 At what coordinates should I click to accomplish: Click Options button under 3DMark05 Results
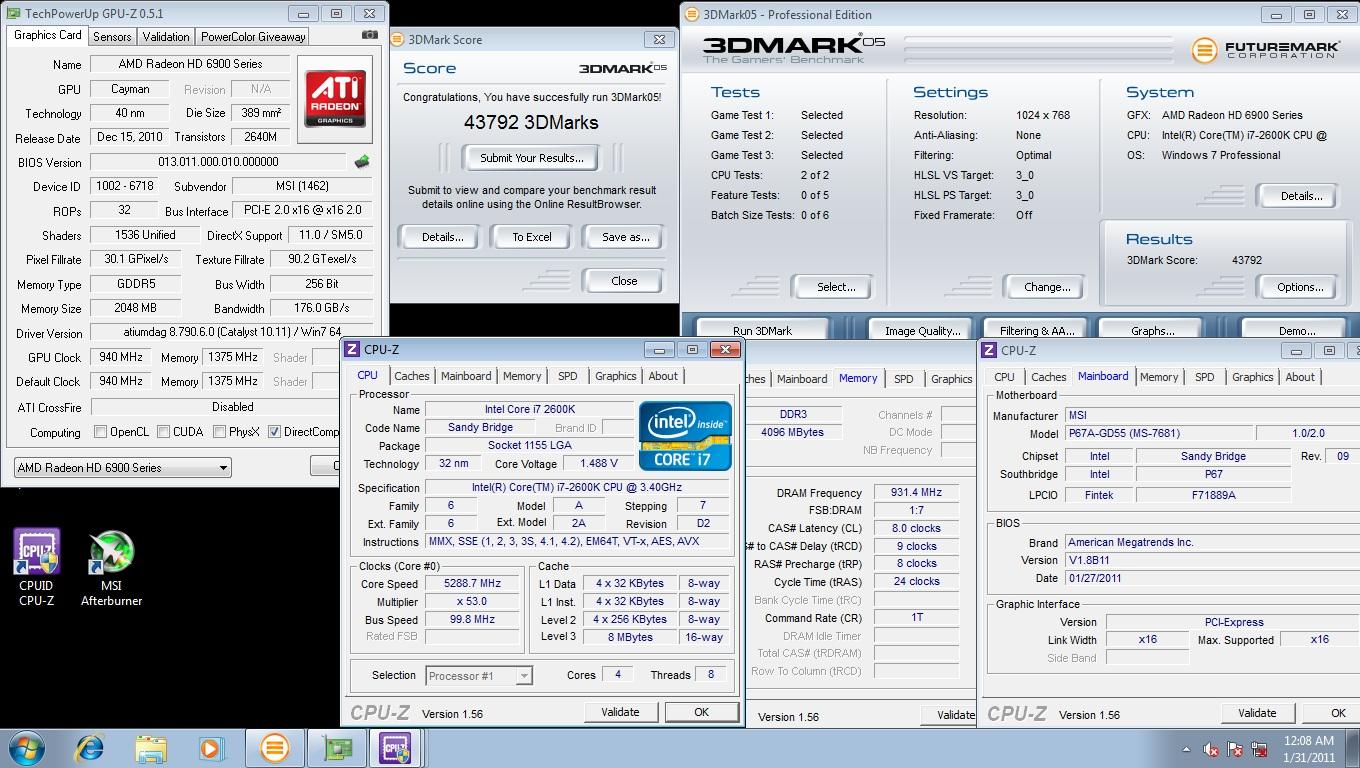(x=1300, y=287)
